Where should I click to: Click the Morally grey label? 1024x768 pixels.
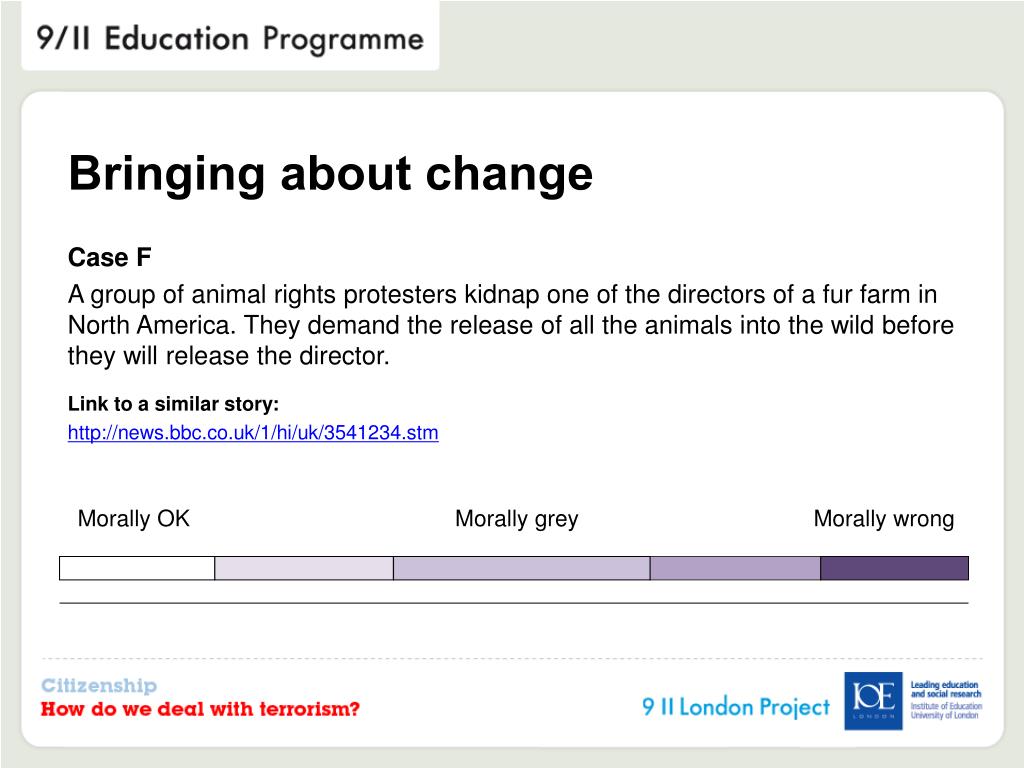(x=517, y=519)
